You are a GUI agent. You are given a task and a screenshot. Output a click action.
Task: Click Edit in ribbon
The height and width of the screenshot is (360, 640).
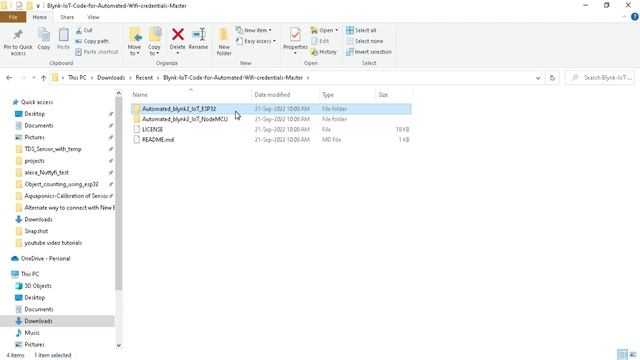tap(320, 41)
